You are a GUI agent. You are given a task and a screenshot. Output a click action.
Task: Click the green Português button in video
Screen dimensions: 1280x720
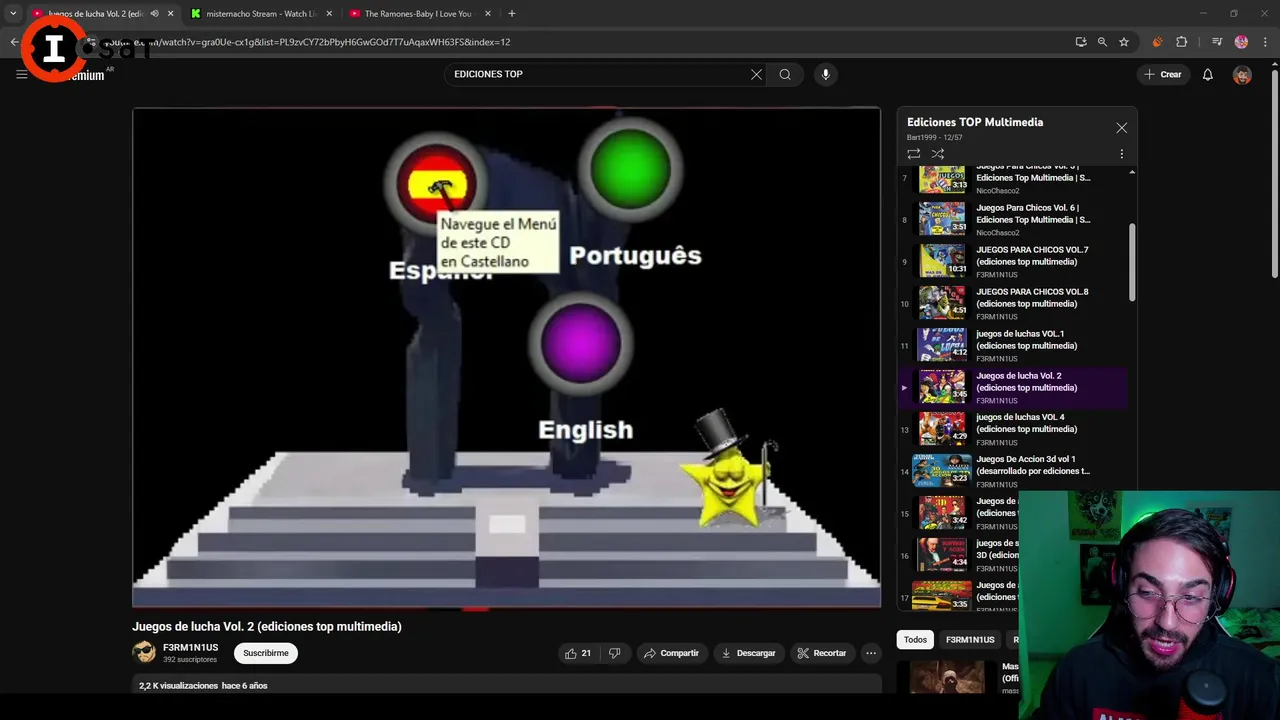pos(630,169)
